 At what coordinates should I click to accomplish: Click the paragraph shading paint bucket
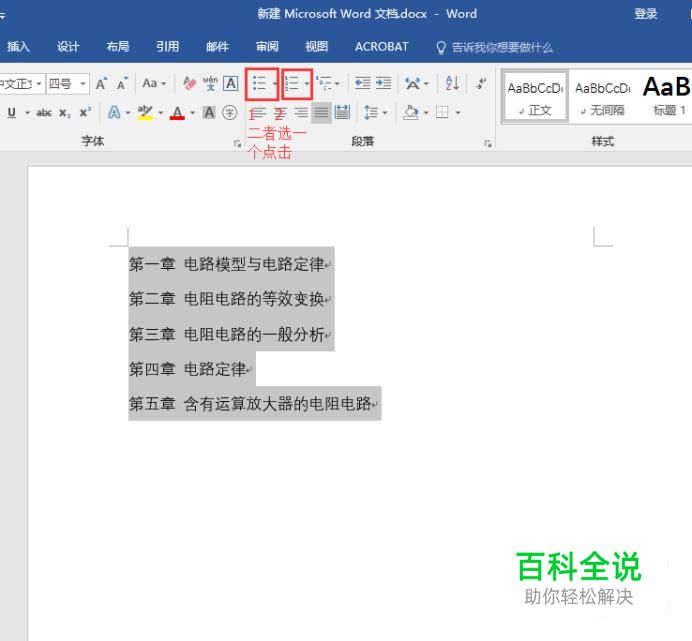click(x=411, y=113)
